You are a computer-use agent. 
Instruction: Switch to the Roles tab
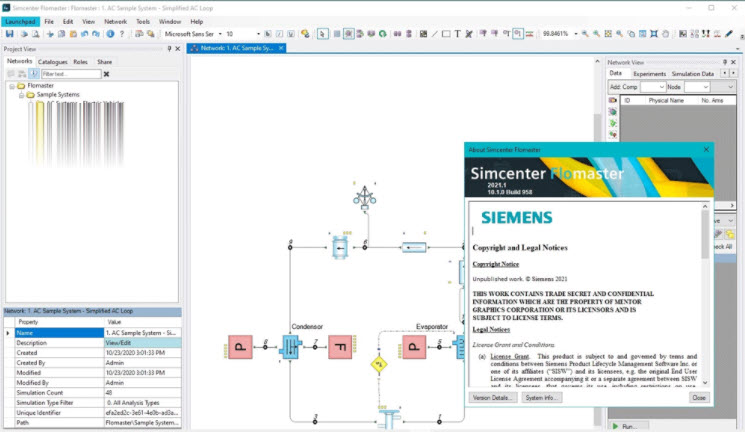click(x=80, y=62)
